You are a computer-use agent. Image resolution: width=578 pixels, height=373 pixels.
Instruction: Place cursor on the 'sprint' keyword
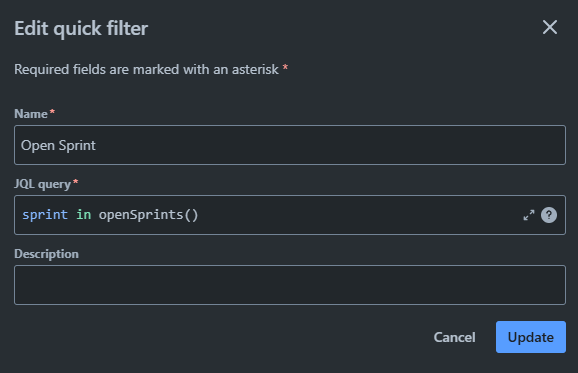pos(45,215)
